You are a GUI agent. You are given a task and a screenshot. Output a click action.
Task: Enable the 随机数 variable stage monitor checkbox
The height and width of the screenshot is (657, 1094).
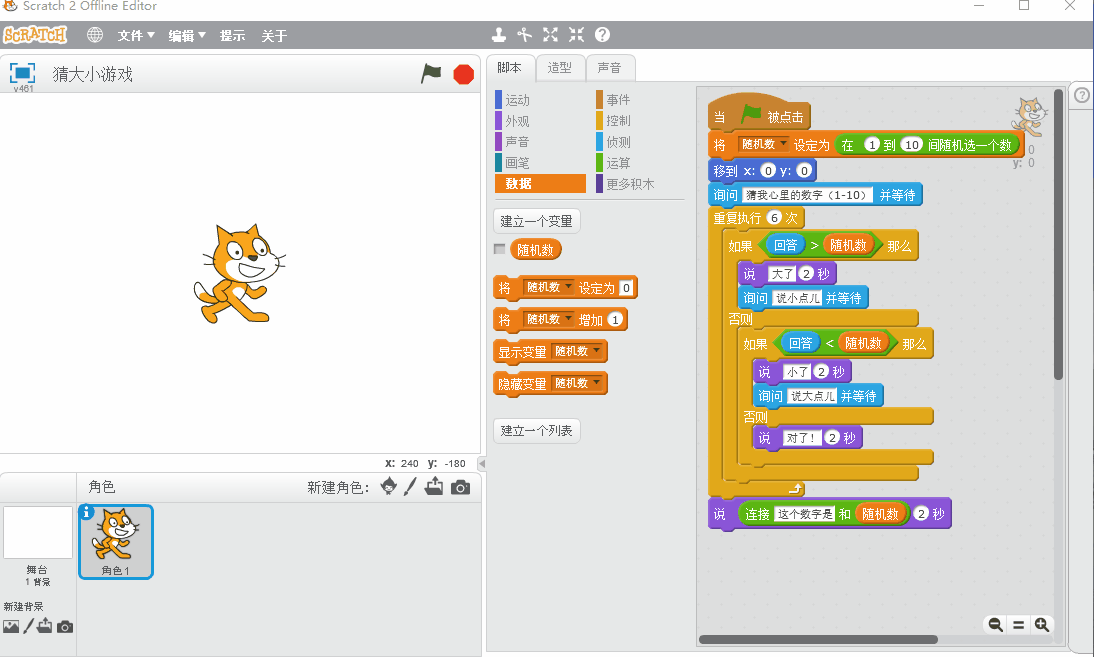click(x=500, y=249)
